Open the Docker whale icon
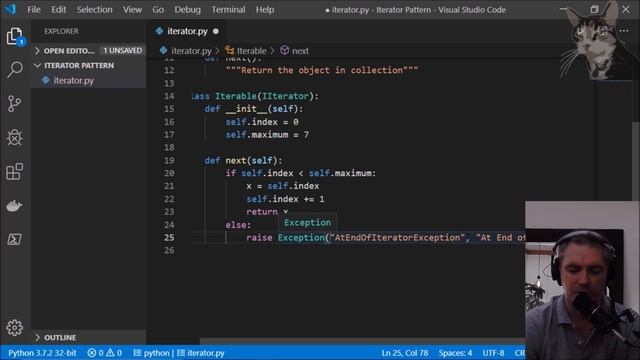 coord(14,205)
